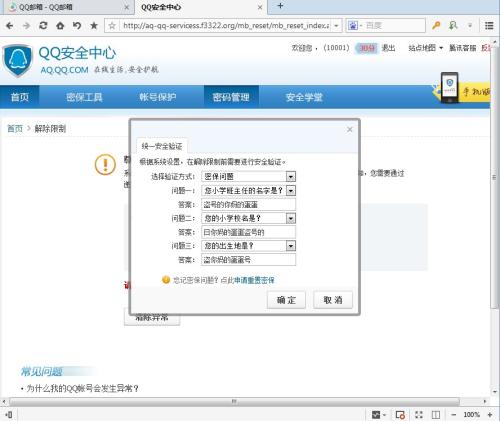The image size is (500, 421).
Task: Click the 确定 confirm button
Action: (x=286, y=300)
